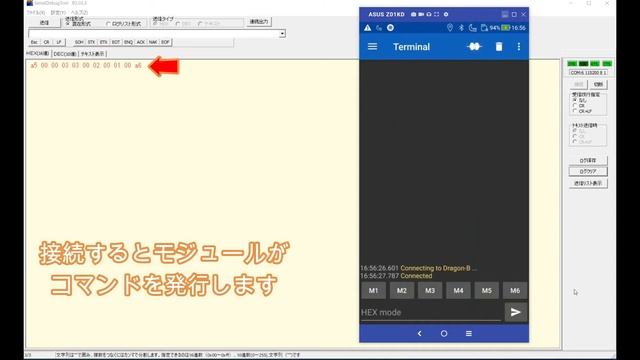Open the Terminal app hamburger menu
Screen dimensions: 640x360
pos(372,47)
